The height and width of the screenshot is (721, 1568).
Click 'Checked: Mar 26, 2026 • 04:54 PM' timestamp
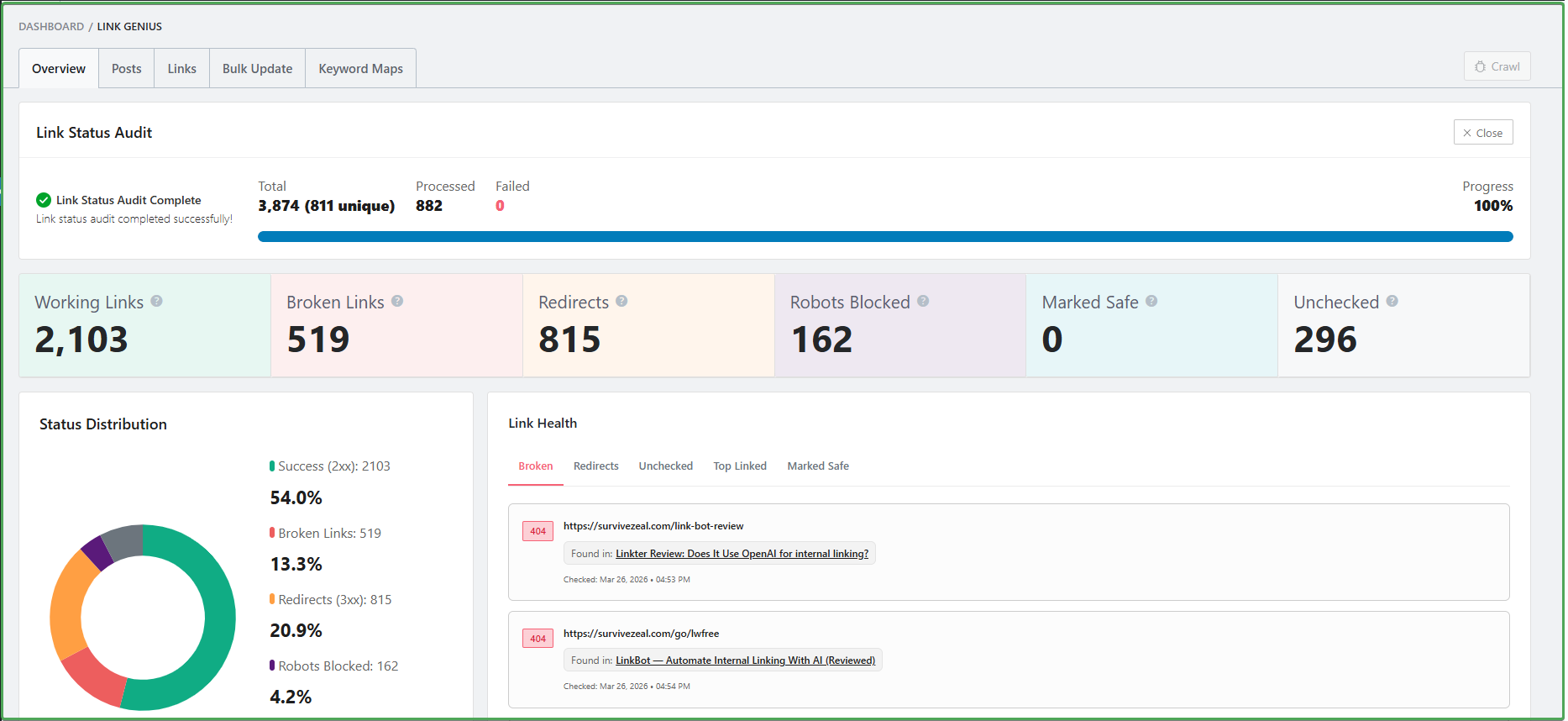point(627,687)
